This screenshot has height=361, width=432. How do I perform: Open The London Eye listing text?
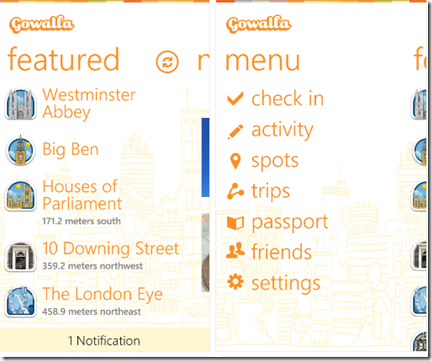pos(103,294)
